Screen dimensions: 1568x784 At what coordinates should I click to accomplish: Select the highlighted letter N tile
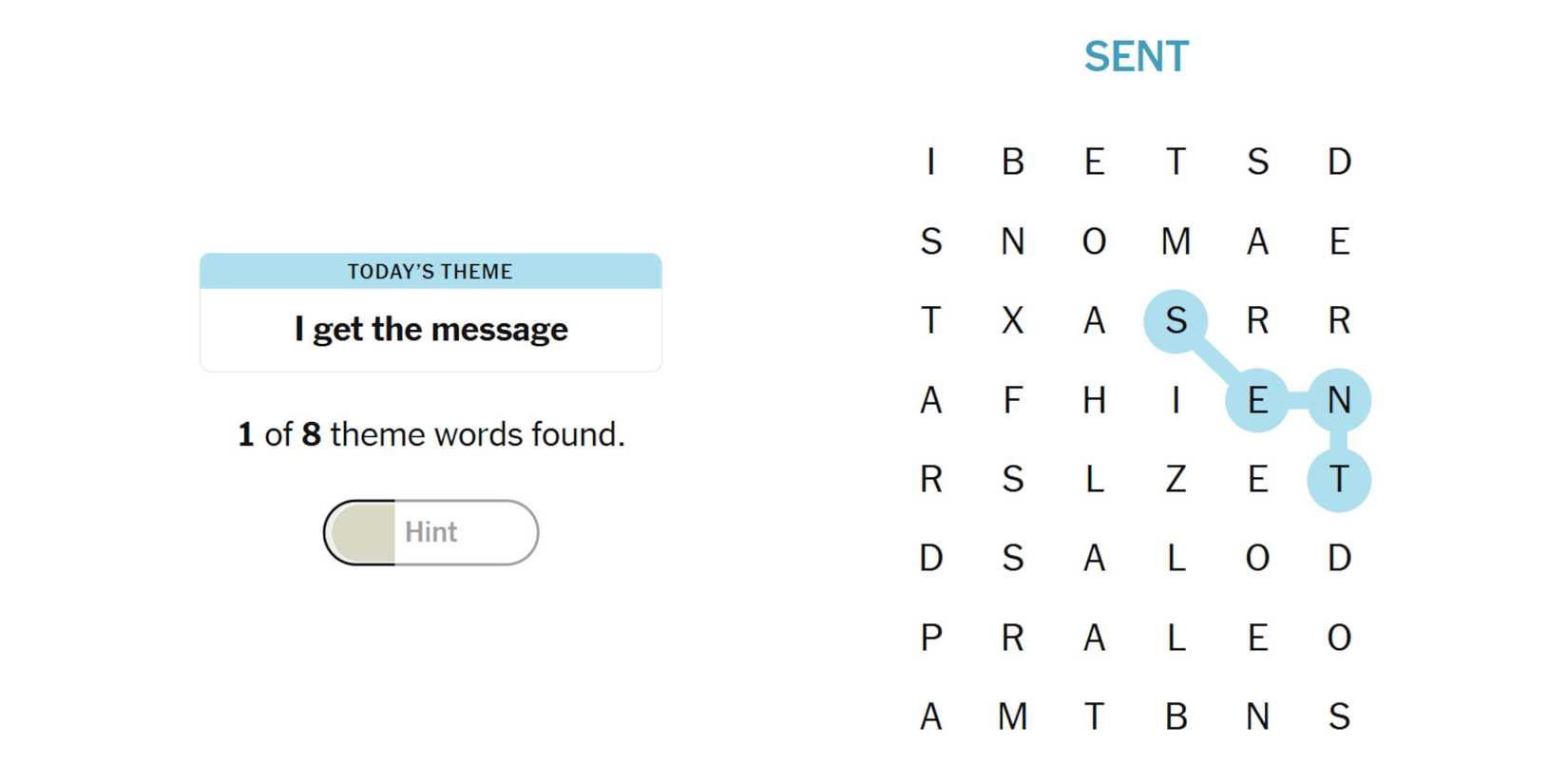1339,400
